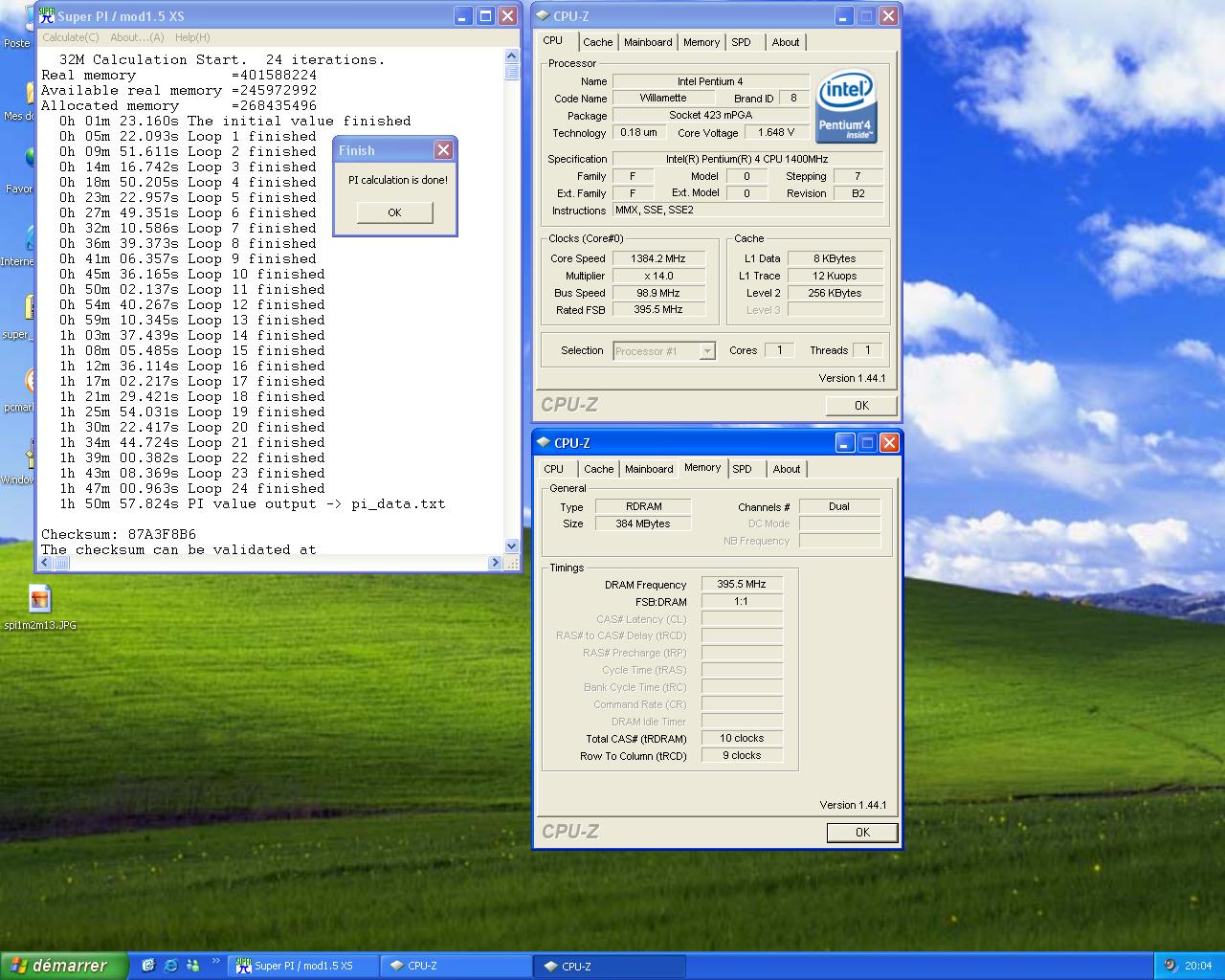Switch to Mainboard tab in bottom CPU-Z window
This screenshot has width=1225, height=980.
point(649,469)
